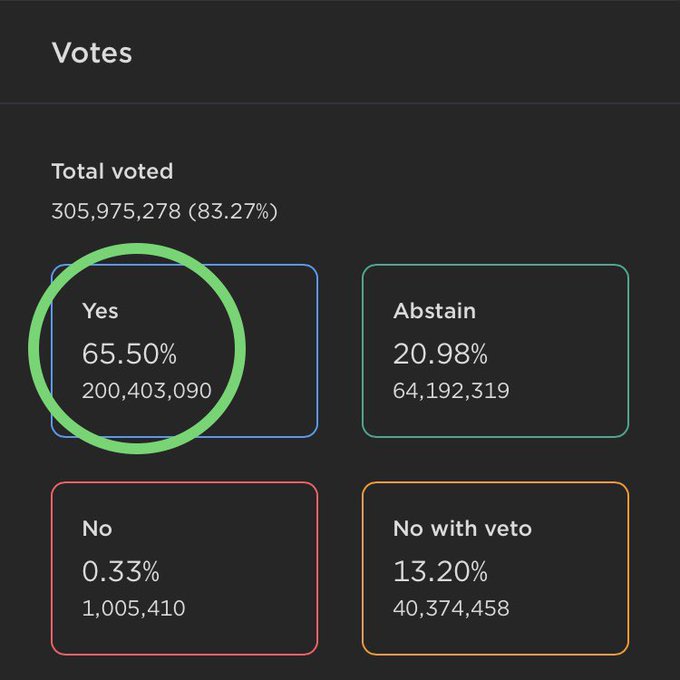Click the 0.33% No percentage
This screenshot has height=680, width=680.
pyautogui.click(x=120, y=572)
